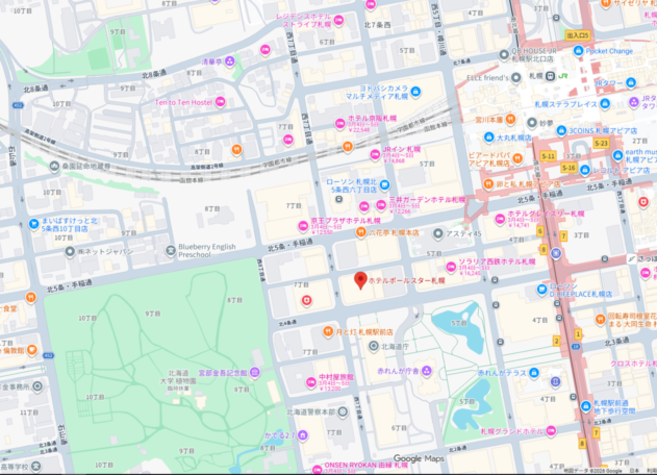The height and width of the screenshot is (475, 657).
Task: Open the 赤れんがテラス shopping marker
Action: 533,372
